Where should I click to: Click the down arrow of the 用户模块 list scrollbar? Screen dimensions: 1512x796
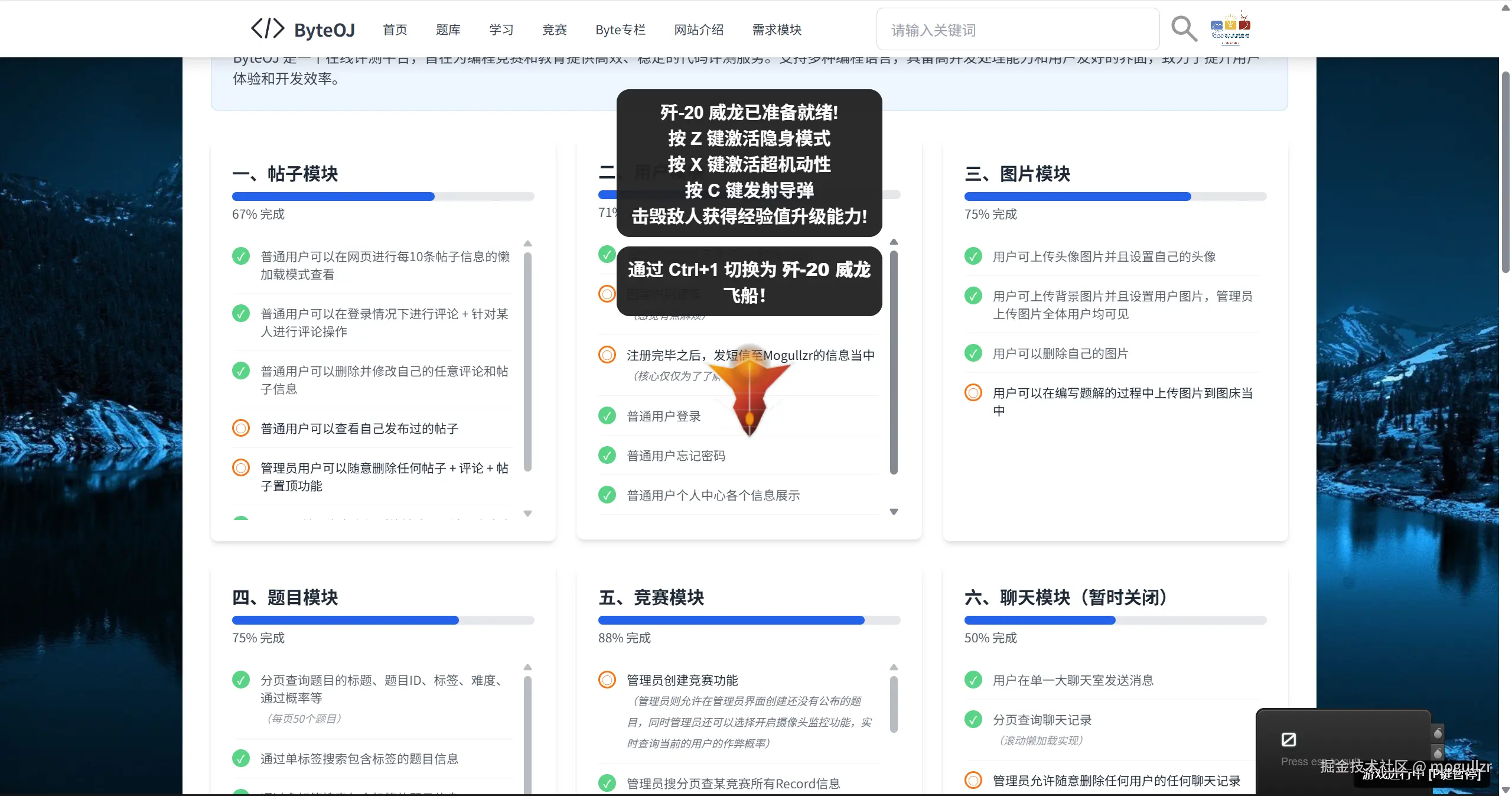click(894, 512)
